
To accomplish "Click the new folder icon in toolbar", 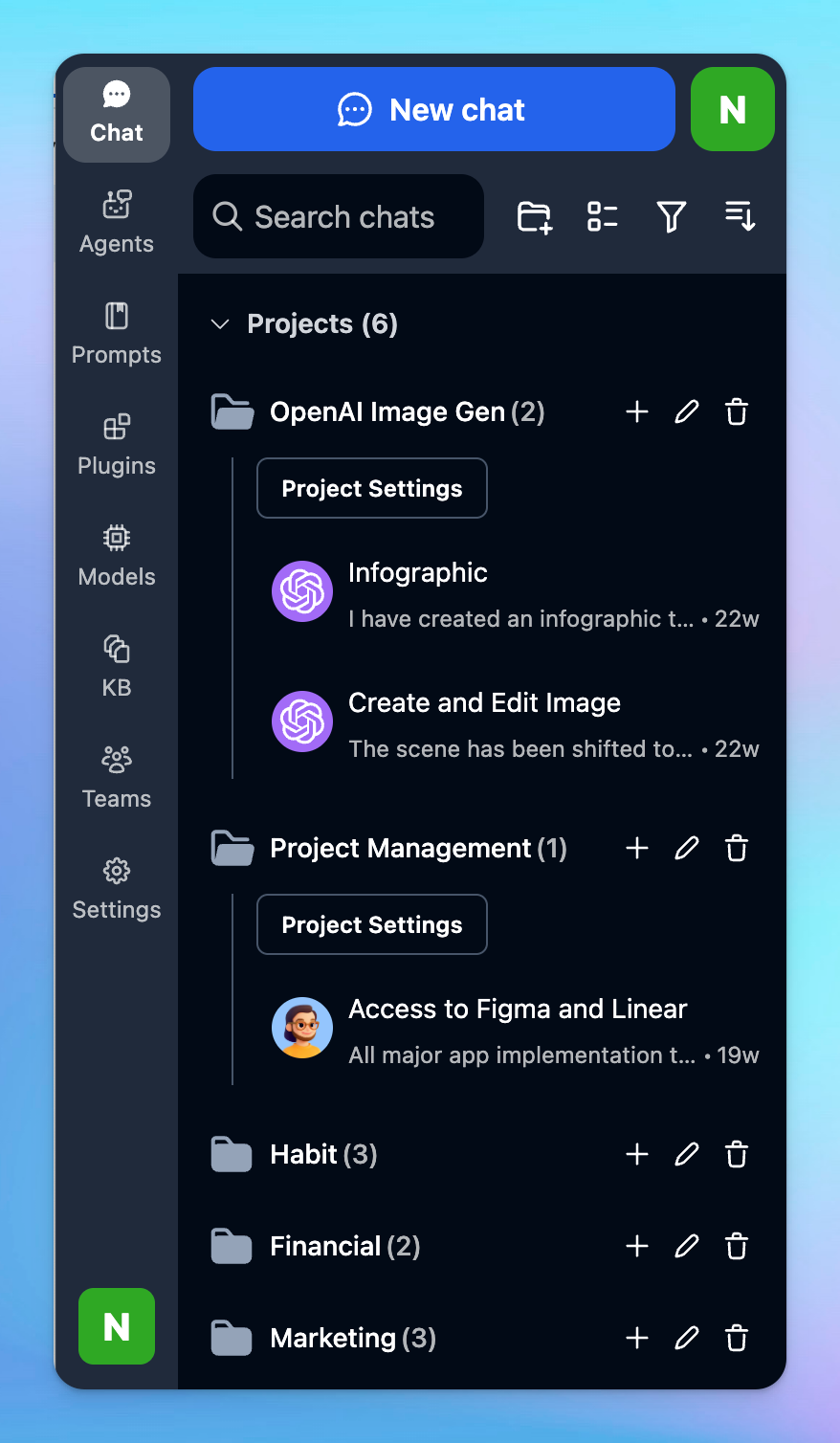I will [x=535, y=217].
